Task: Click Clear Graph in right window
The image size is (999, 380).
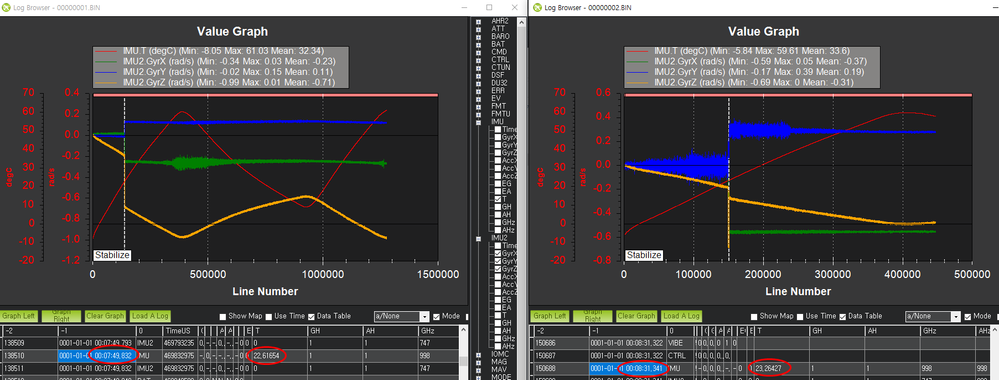Action: coord(636,316)
